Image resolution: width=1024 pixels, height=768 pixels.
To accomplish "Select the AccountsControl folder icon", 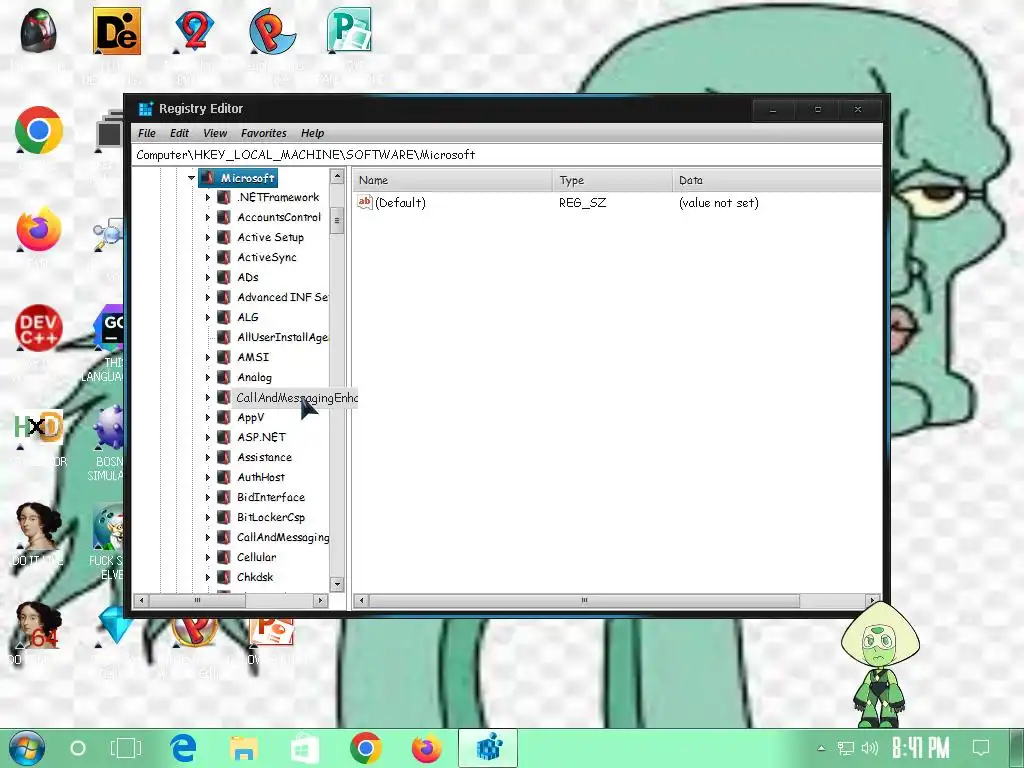I will [224, 217].
